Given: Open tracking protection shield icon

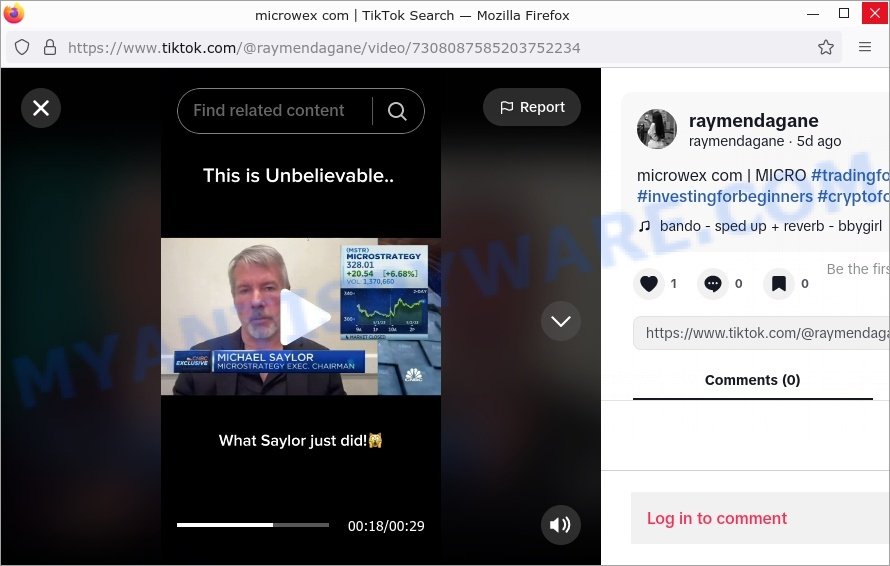Looking at the screenshot, I should 22,47.
